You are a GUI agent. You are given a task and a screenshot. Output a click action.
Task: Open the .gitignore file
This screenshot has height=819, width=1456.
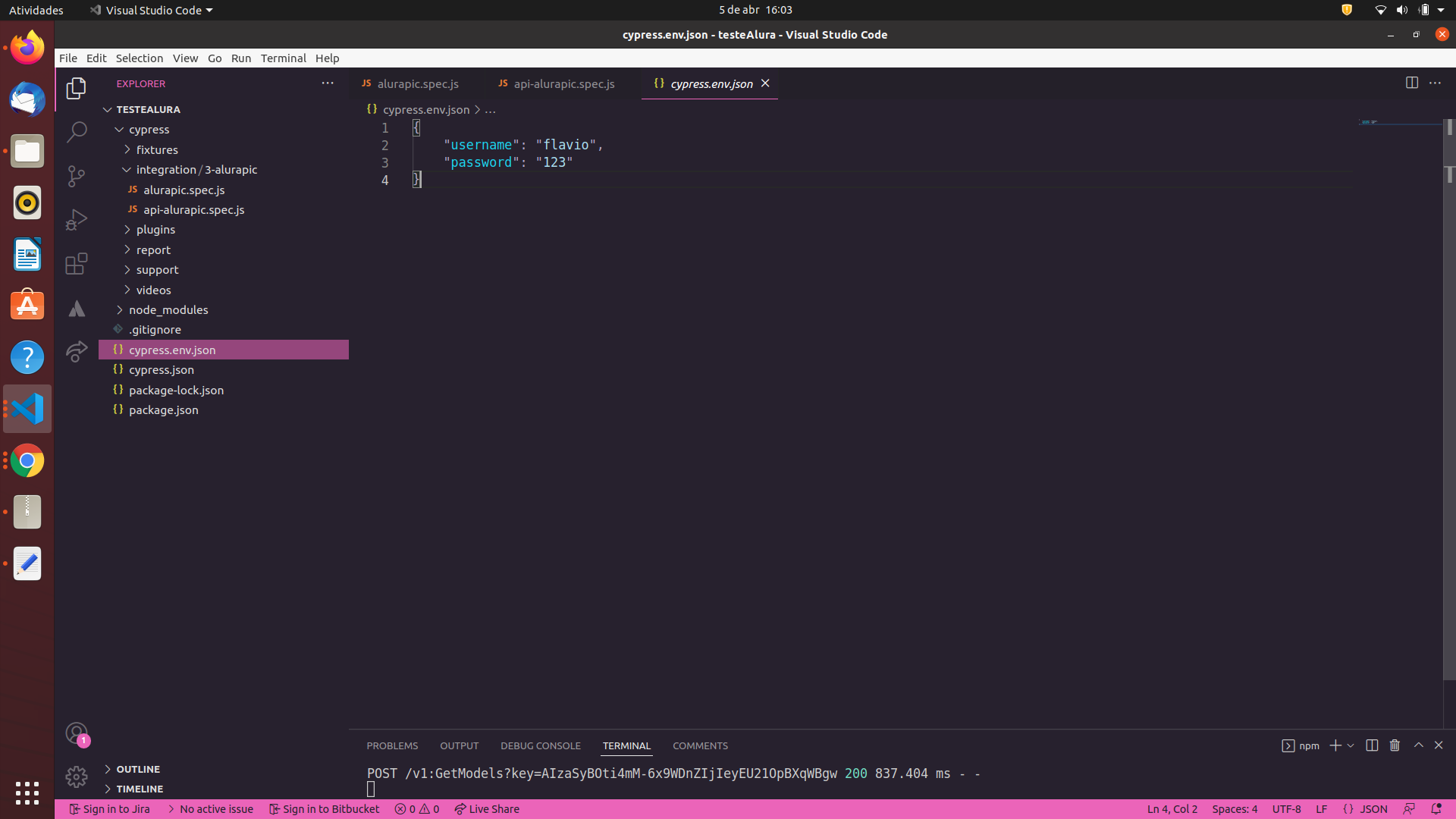click(x=224, y=330)
